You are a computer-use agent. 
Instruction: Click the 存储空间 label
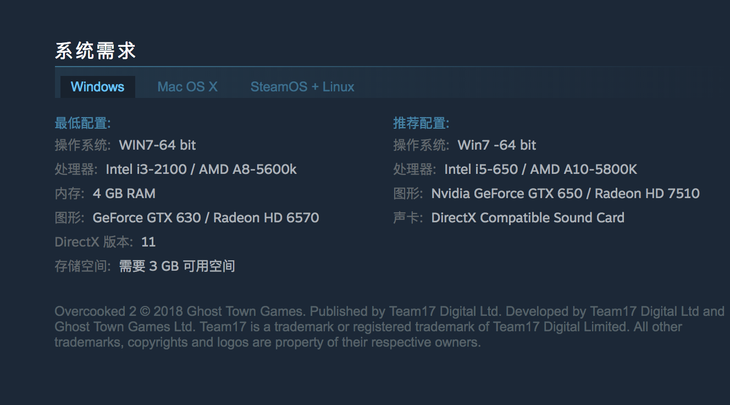pos(82,266)
